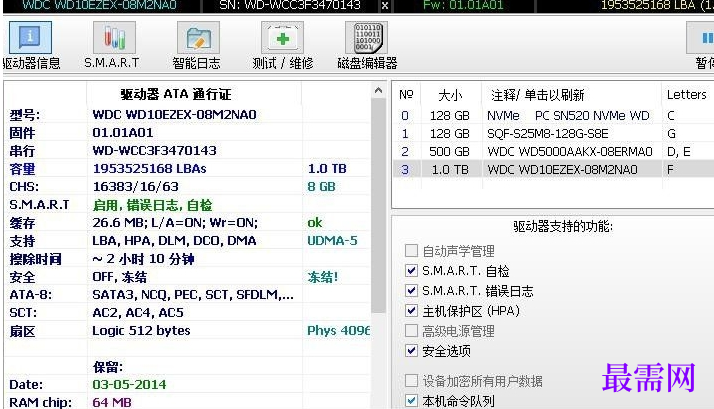Close the serial number tab with x
This screenshot has height=409, width=714.
(385, 5)
